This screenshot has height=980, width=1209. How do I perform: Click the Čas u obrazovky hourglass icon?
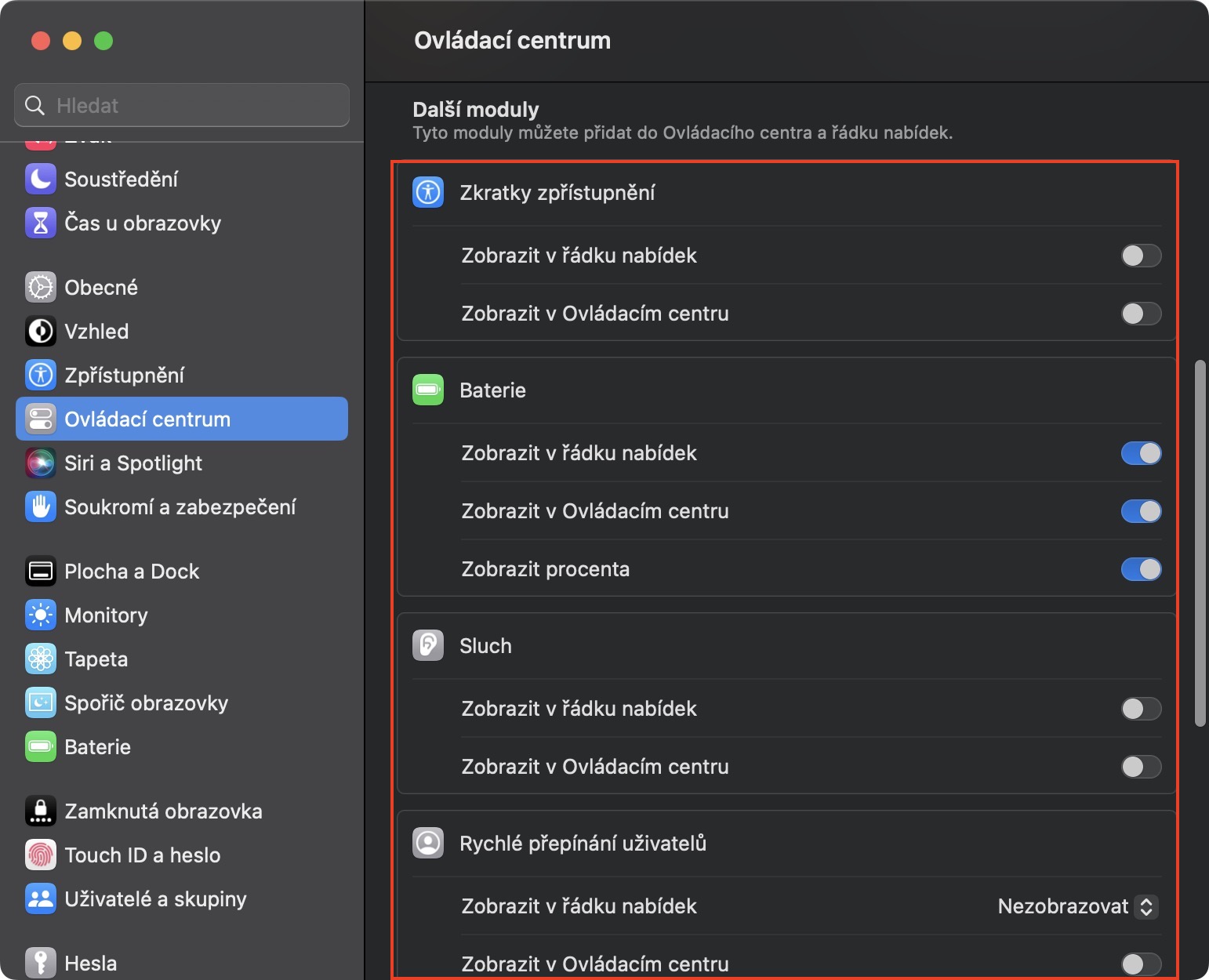tap(40, 223)
